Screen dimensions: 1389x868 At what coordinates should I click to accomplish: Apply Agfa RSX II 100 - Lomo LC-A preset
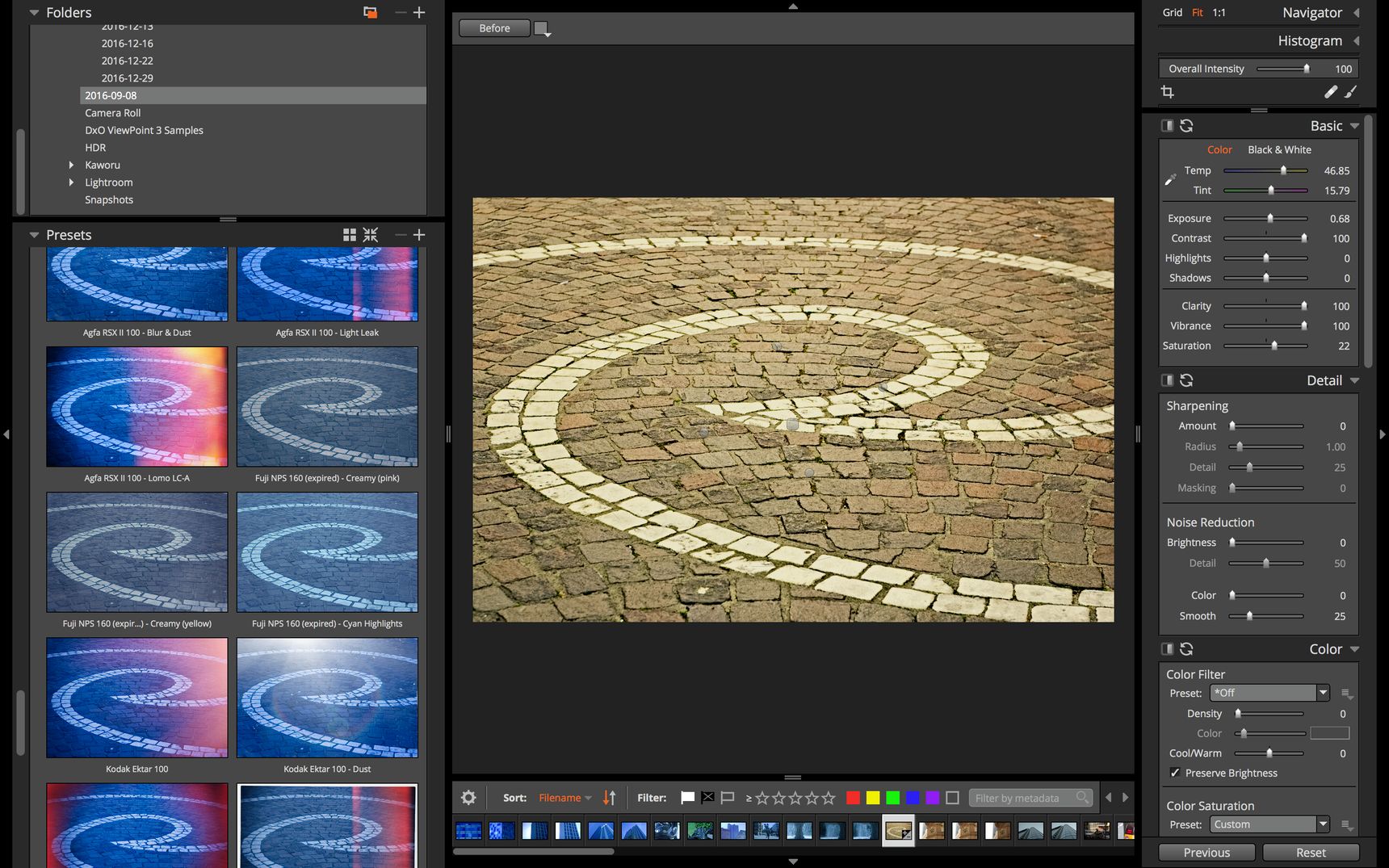coord(136,407)
